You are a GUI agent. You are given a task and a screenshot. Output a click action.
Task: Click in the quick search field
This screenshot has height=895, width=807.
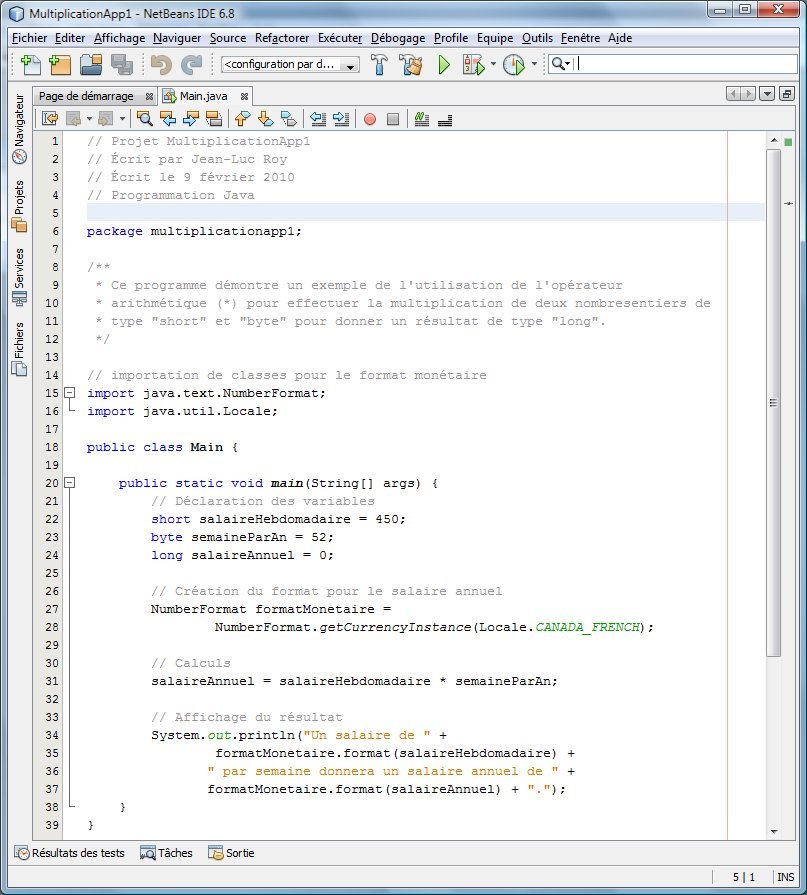pos(685,64)
